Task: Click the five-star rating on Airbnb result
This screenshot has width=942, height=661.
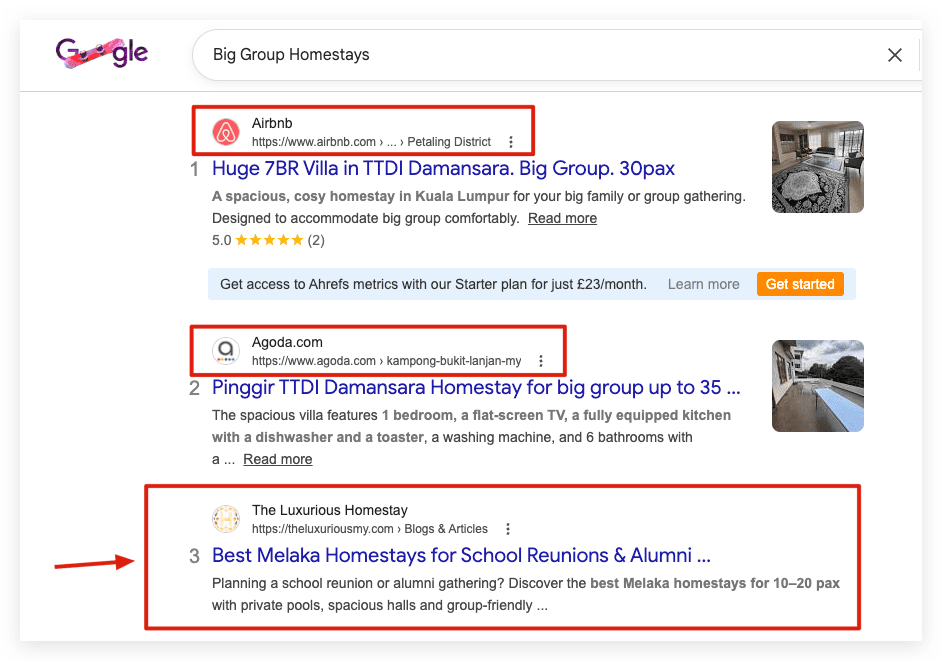Action: click(269, 240)
